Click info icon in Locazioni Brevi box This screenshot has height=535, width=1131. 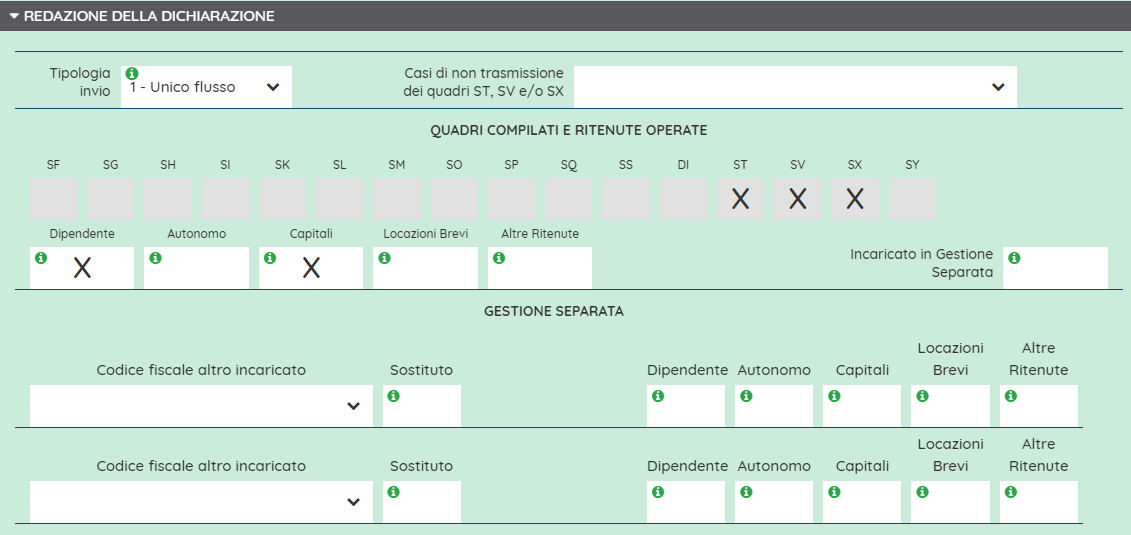pos(384,258)
